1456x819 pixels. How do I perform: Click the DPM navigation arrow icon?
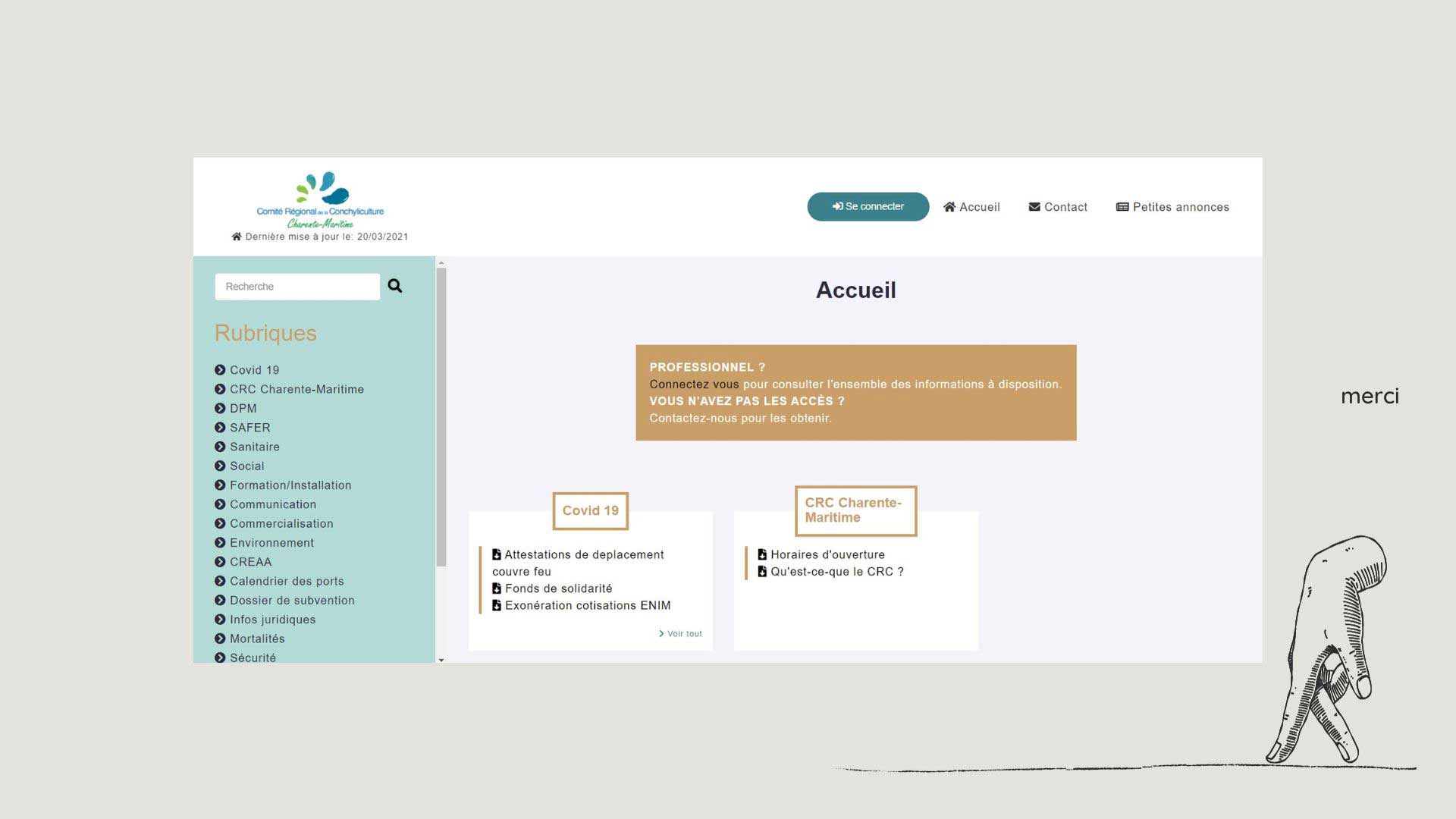click(219, 408)
